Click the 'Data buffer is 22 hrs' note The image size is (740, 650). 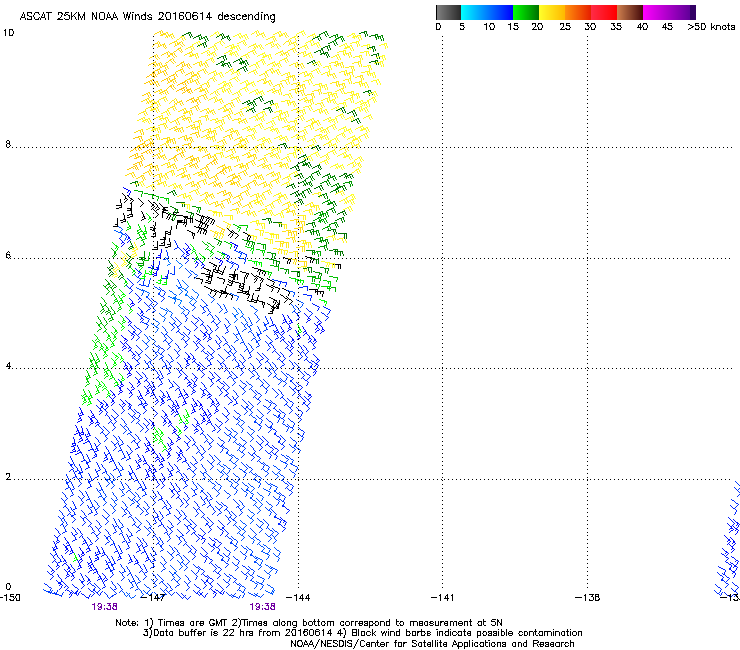(x=362, y=633)
